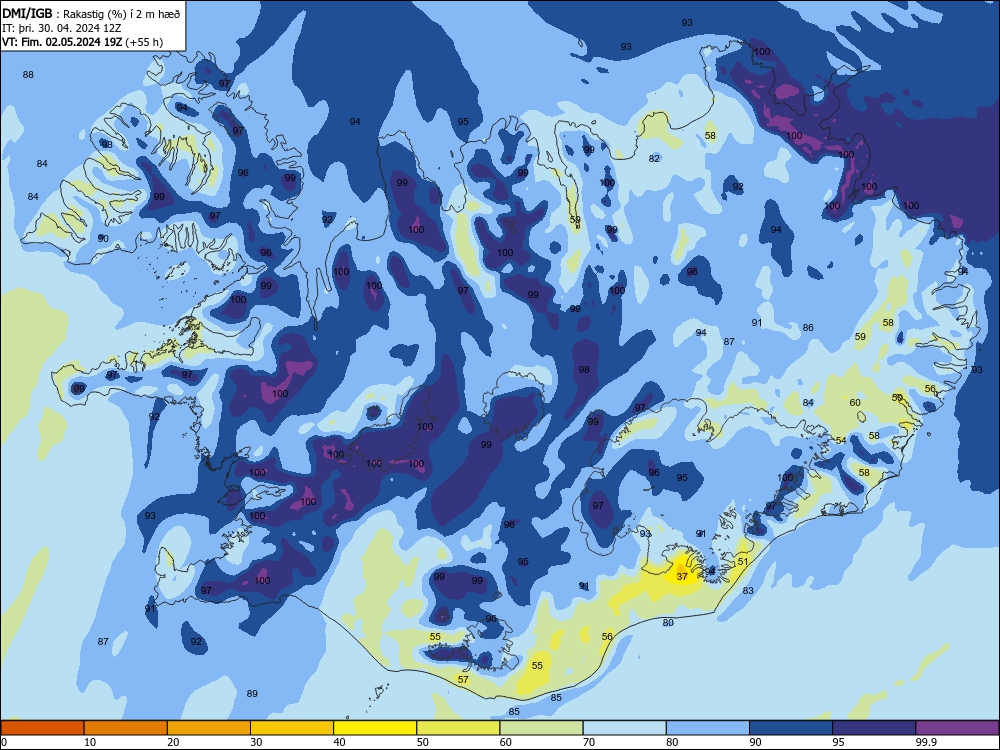Screen dimensions: 1000x750
Task: Click the '50' legend scale label
Action: pos(422,742)
